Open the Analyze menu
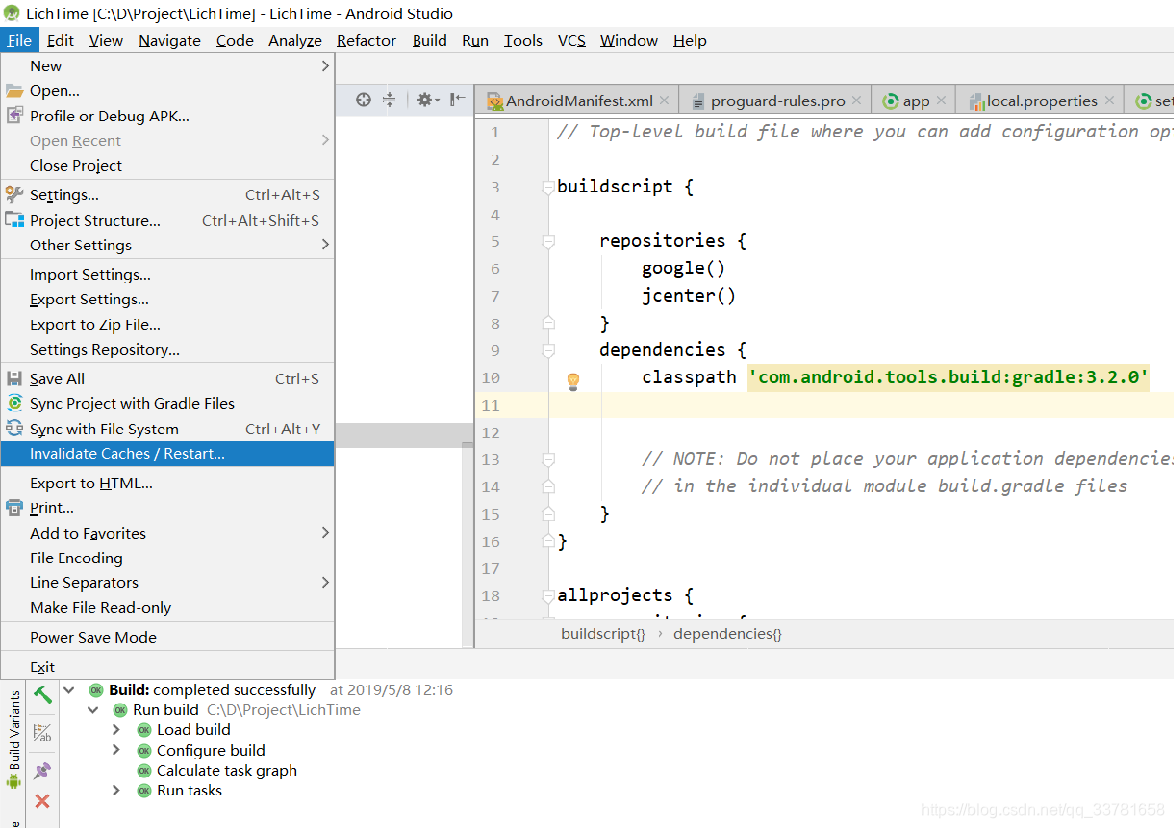1174x828 pixels. tap(295, 40)
